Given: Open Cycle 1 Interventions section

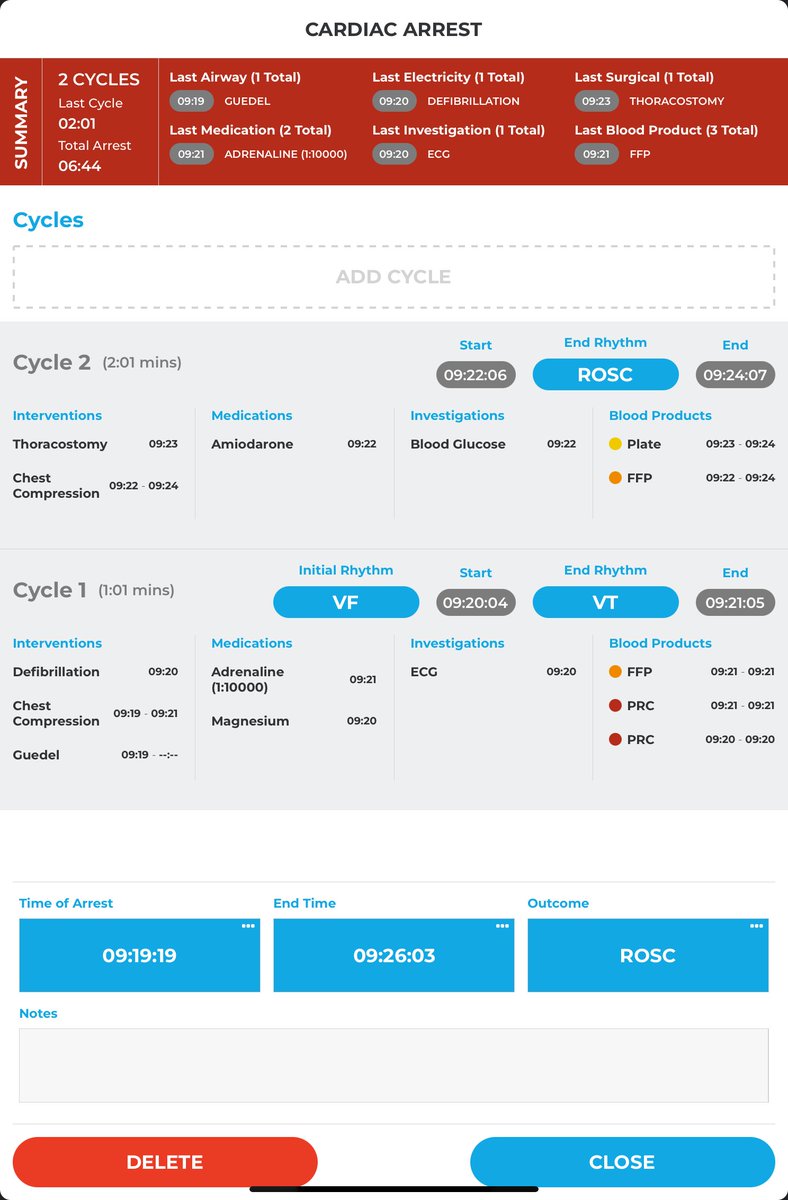Looking at the screenshot, I should (x=57, y=643).
